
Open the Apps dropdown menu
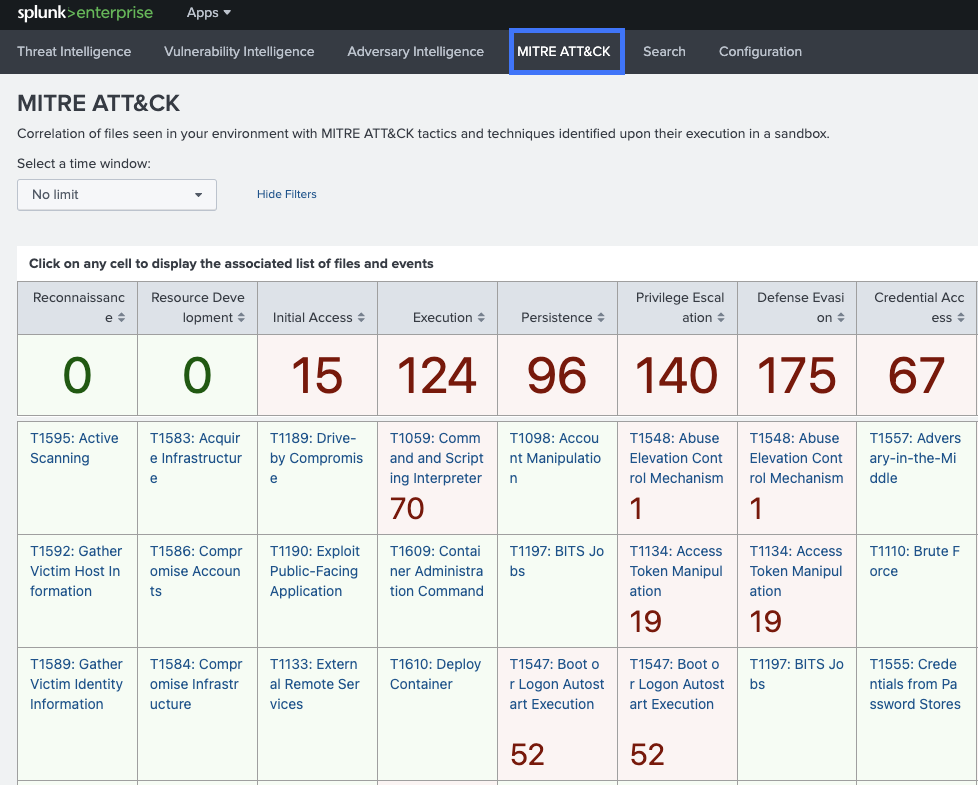[208, 13]
